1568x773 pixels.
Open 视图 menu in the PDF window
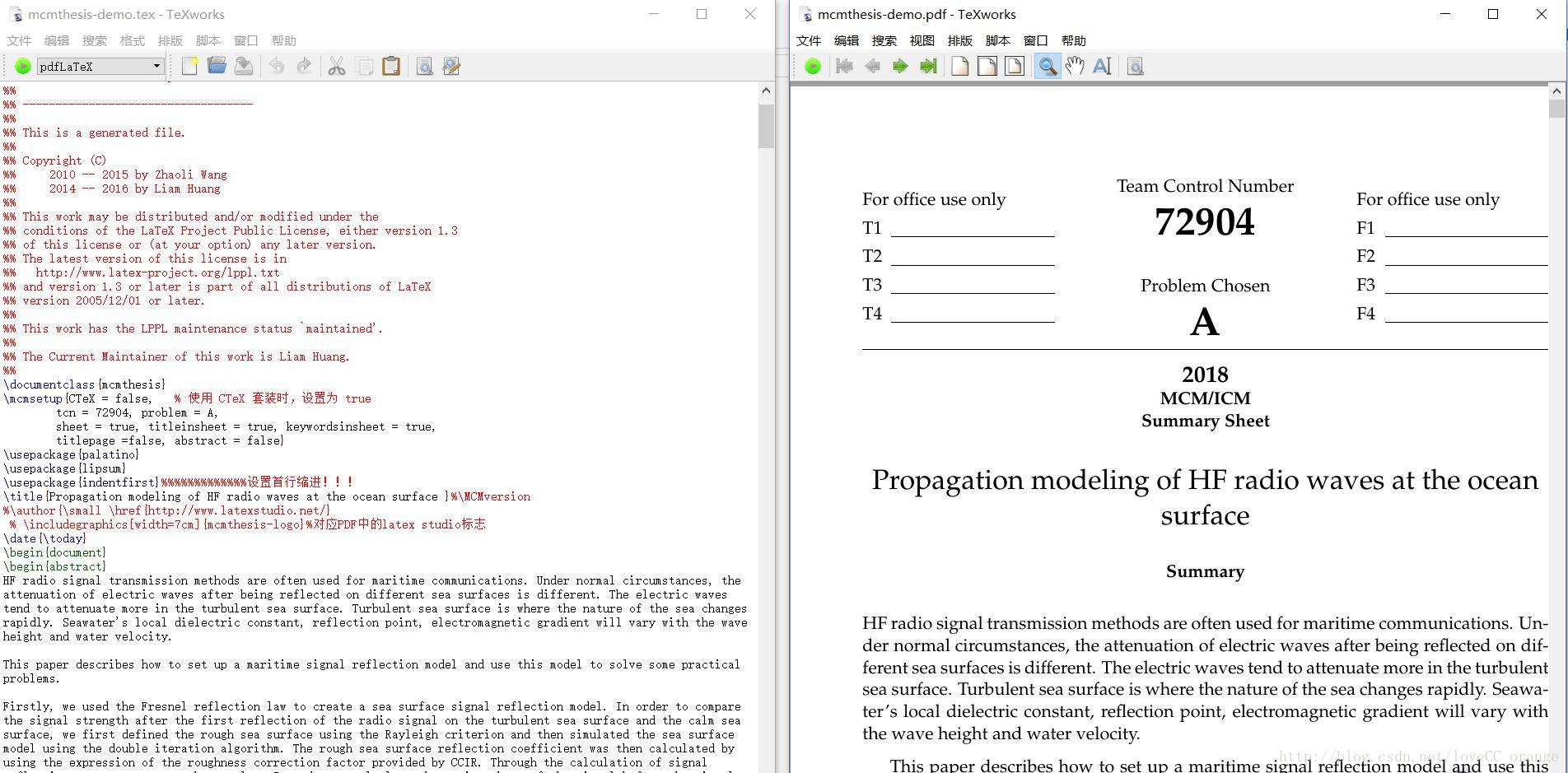pyautogui.click(x=922, y=40)
